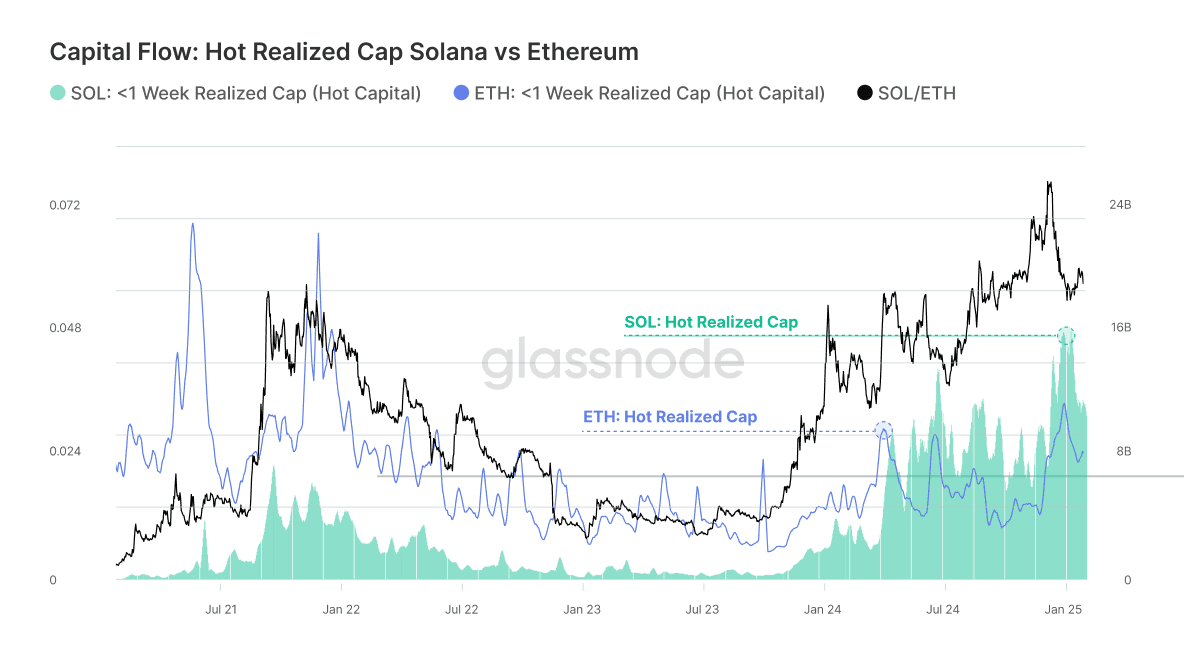Click the 'Jan 23' x-axis label

click(x=582, y=608)
